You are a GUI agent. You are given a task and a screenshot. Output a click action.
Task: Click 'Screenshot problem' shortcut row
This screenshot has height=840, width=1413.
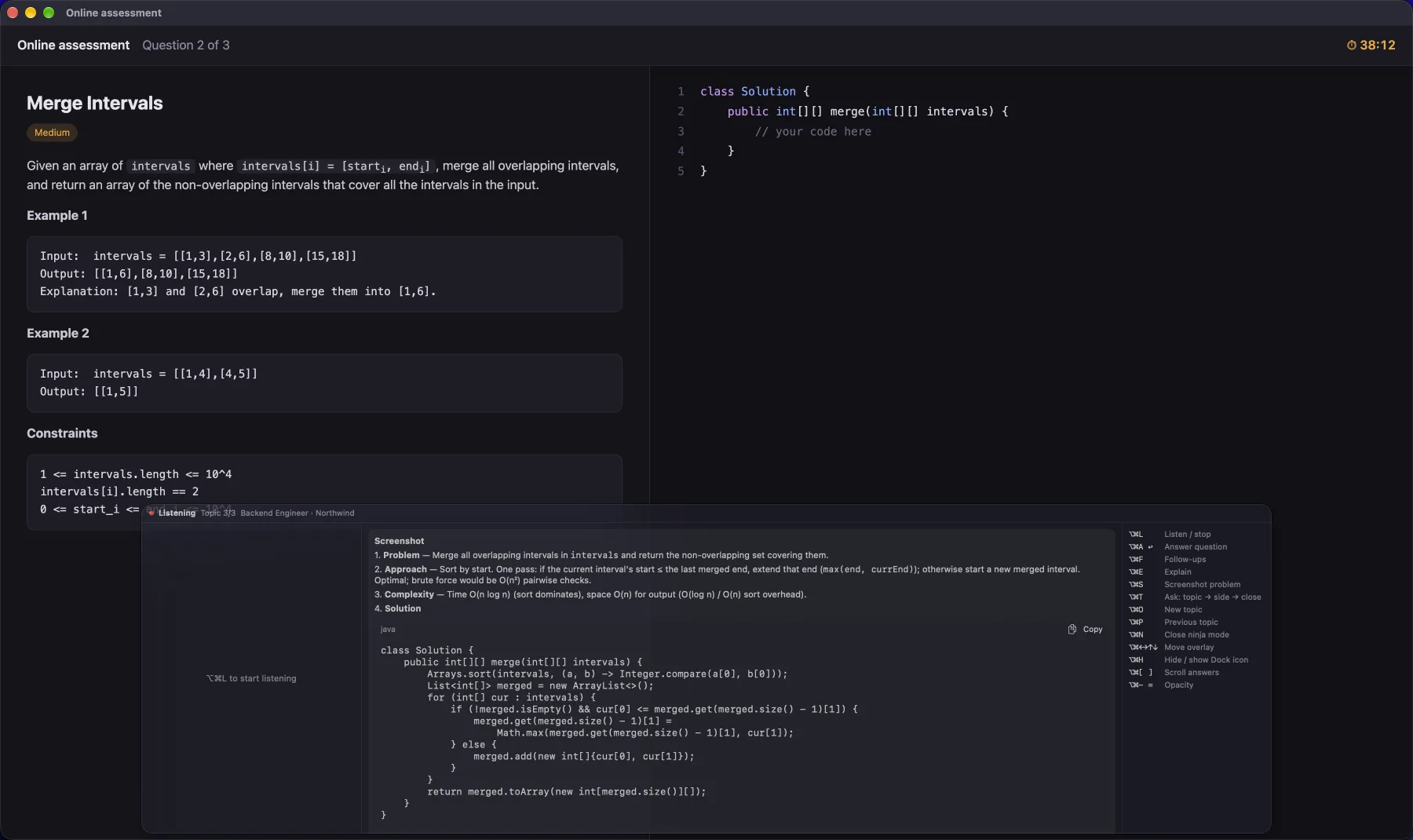(x=1196, y=585)
